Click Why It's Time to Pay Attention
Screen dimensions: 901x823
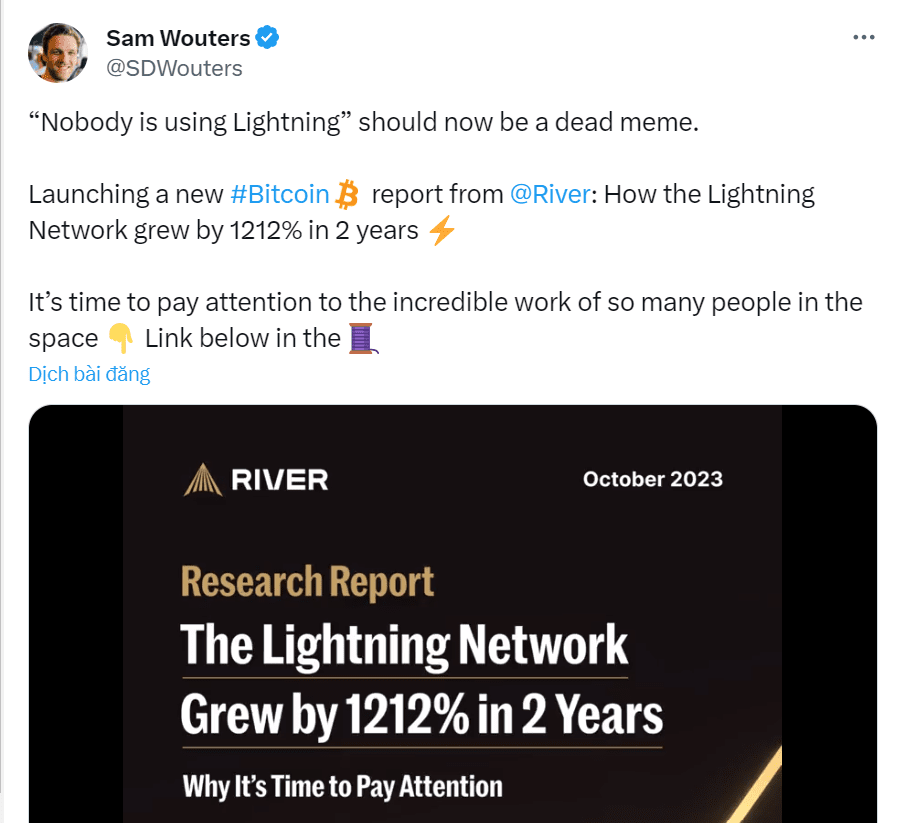click(342, 787)
